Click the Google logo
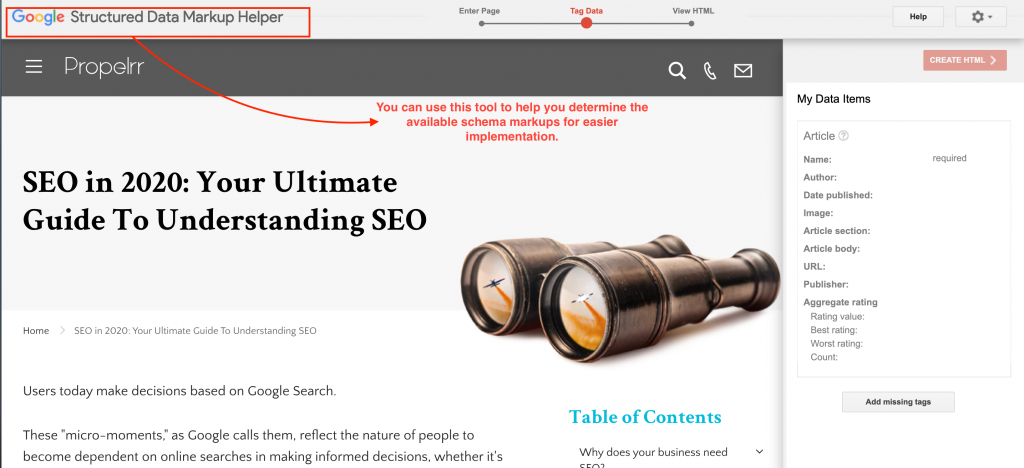This screenshot has height=468, width=1024. (37, 18)
